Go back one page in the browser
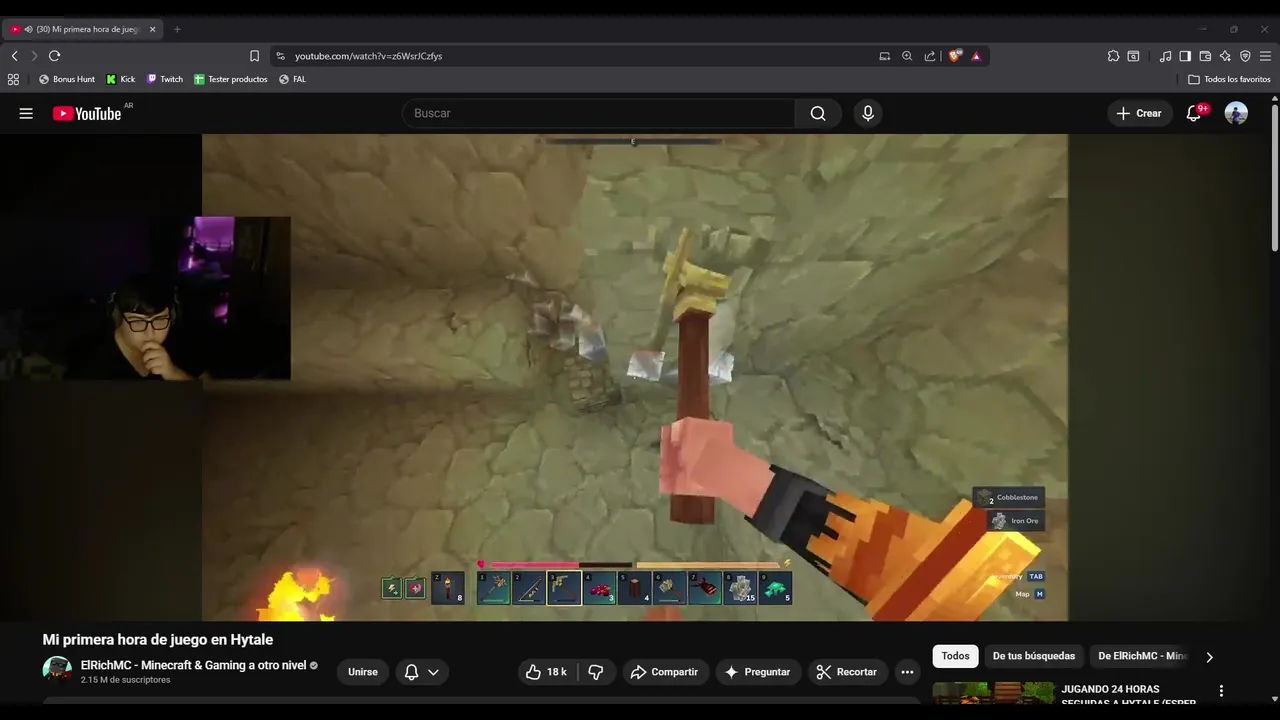Screen dimensions: 1280x720 14,56
